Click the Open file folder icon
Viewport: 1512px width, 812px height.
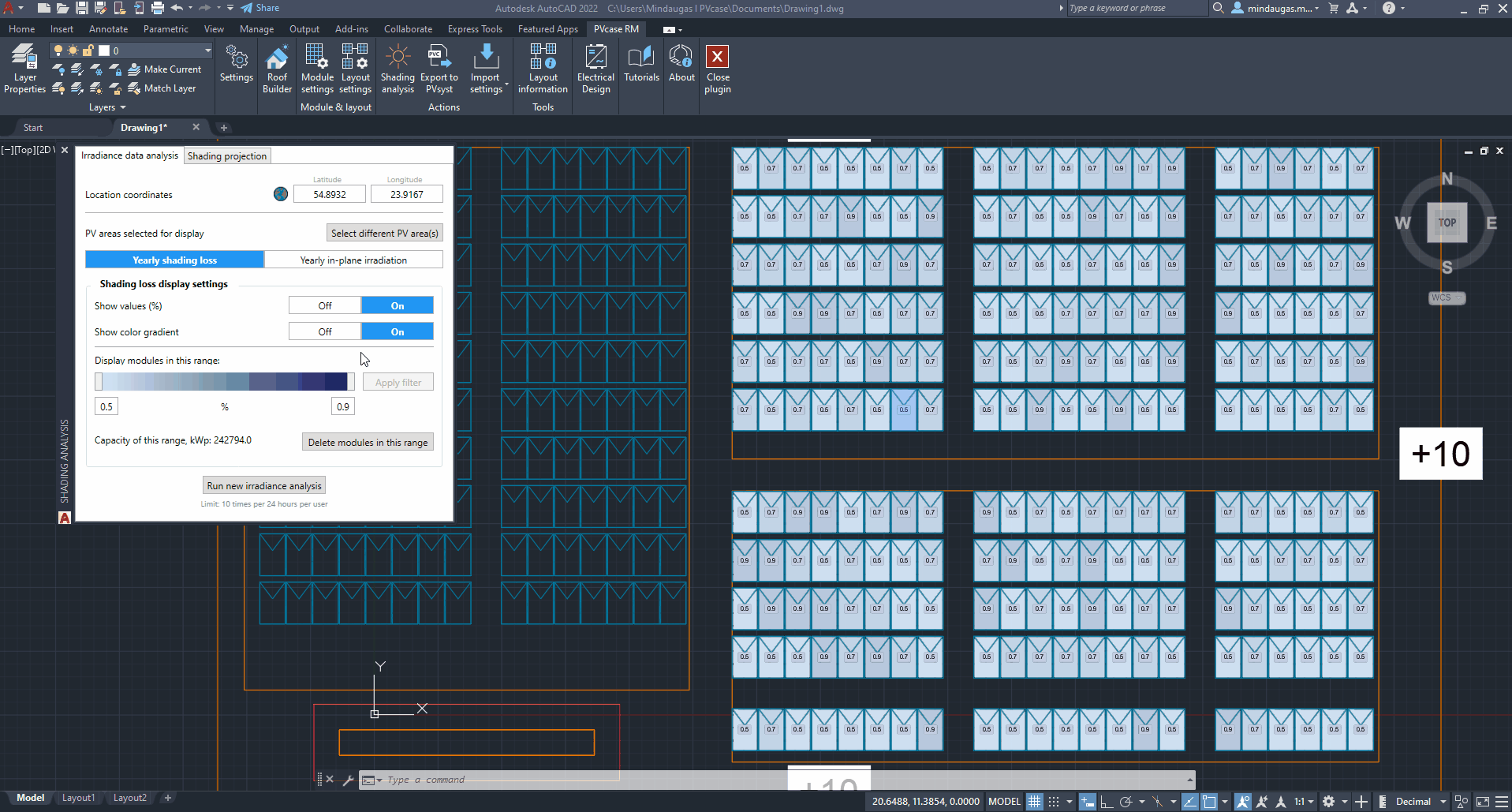62,8
